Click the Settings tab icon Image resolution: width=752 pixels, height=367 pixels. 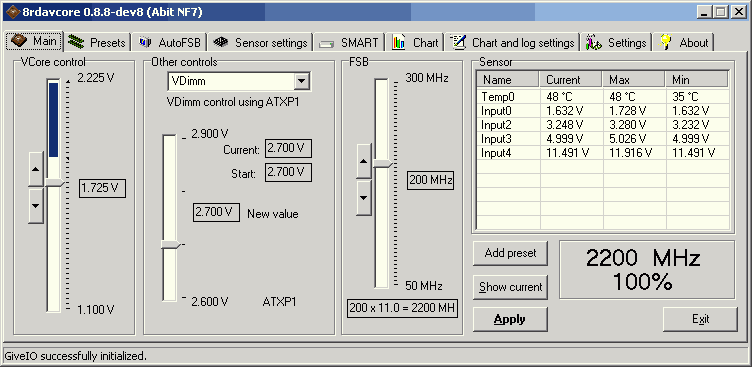click(x=593, y=42)
